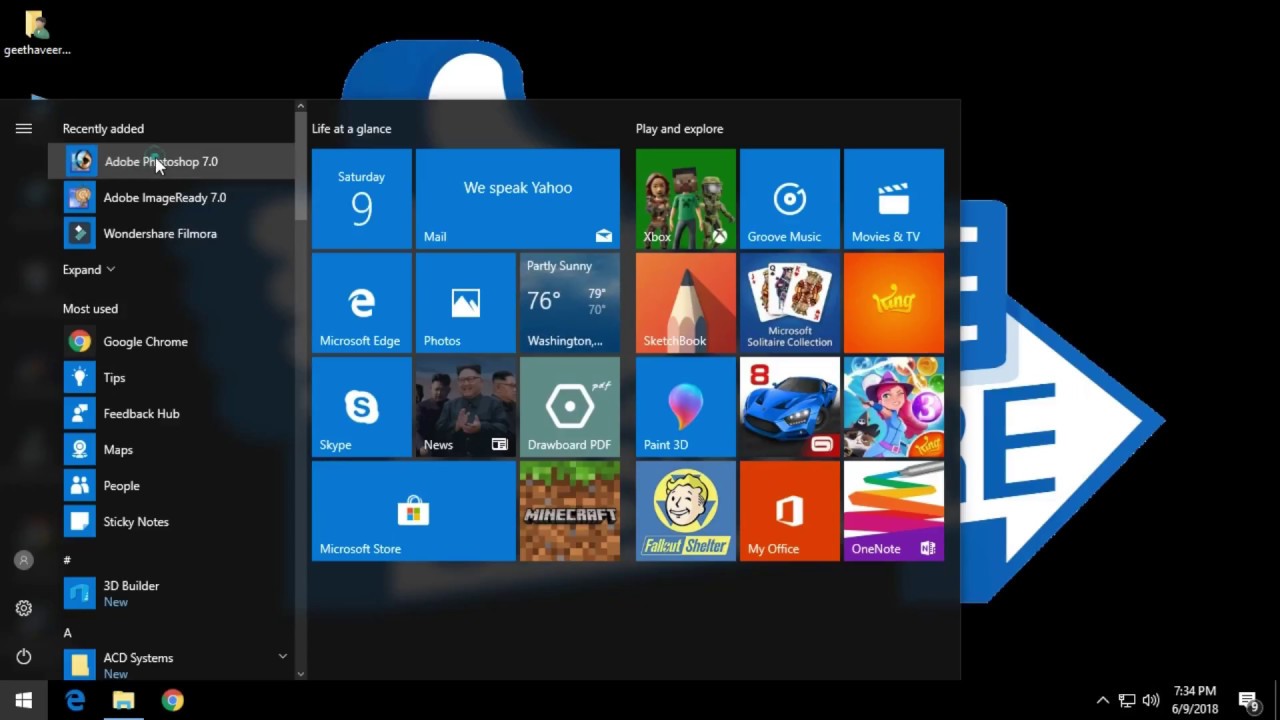Open Drawboard PDF tile
The image size is (1280, 720).
point(570,407)
